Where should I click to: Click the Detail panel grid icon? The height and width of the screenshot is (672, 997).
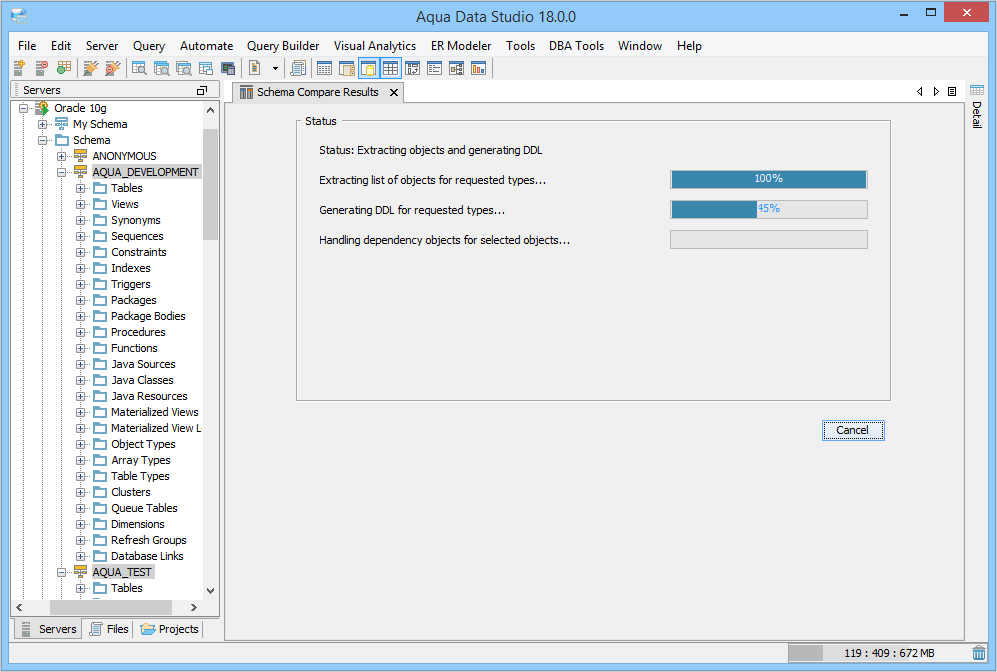click(977, 90)
